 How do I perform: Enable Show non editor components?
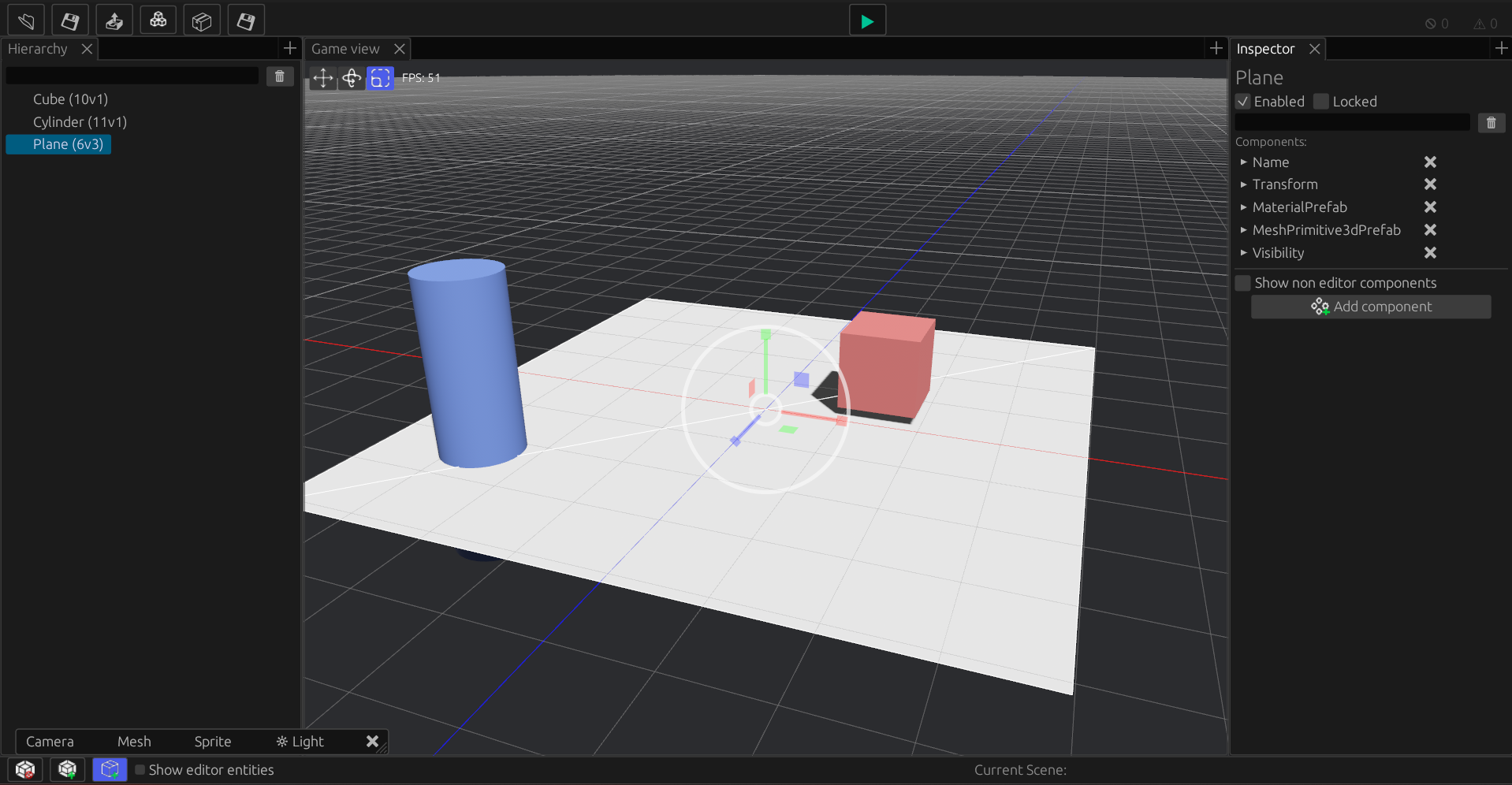tap(1243, 283)
